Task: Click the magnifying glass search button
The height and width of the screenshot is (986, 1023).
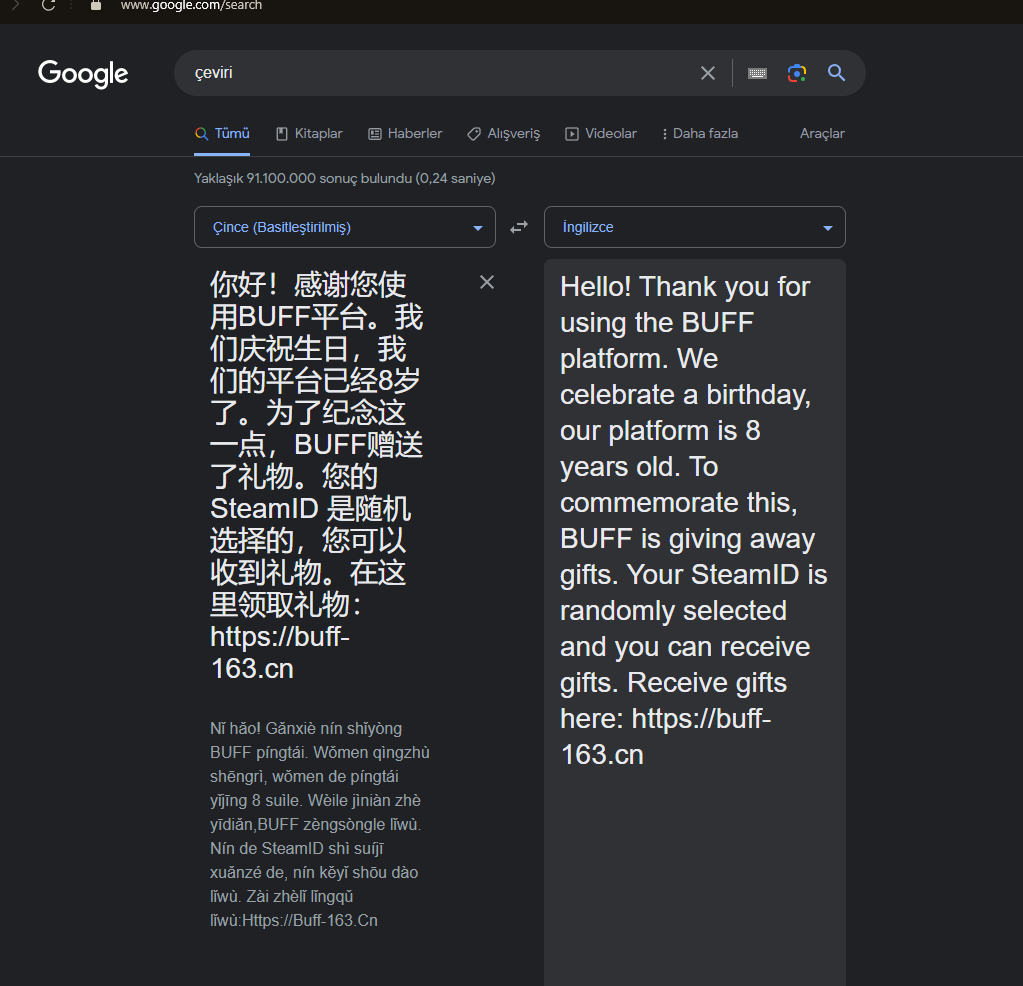Action: pyautogui.click(x=836, y=73)
